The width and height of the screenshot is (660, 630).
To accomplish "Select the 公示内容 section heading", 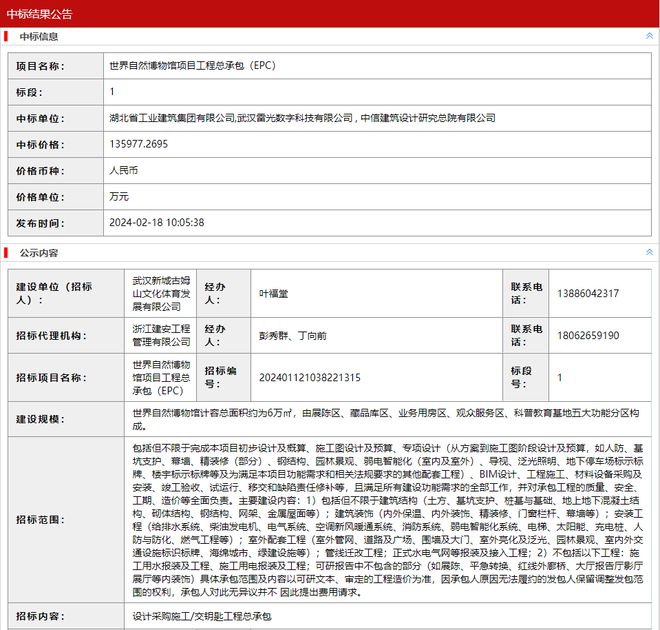I will (39, 253).
